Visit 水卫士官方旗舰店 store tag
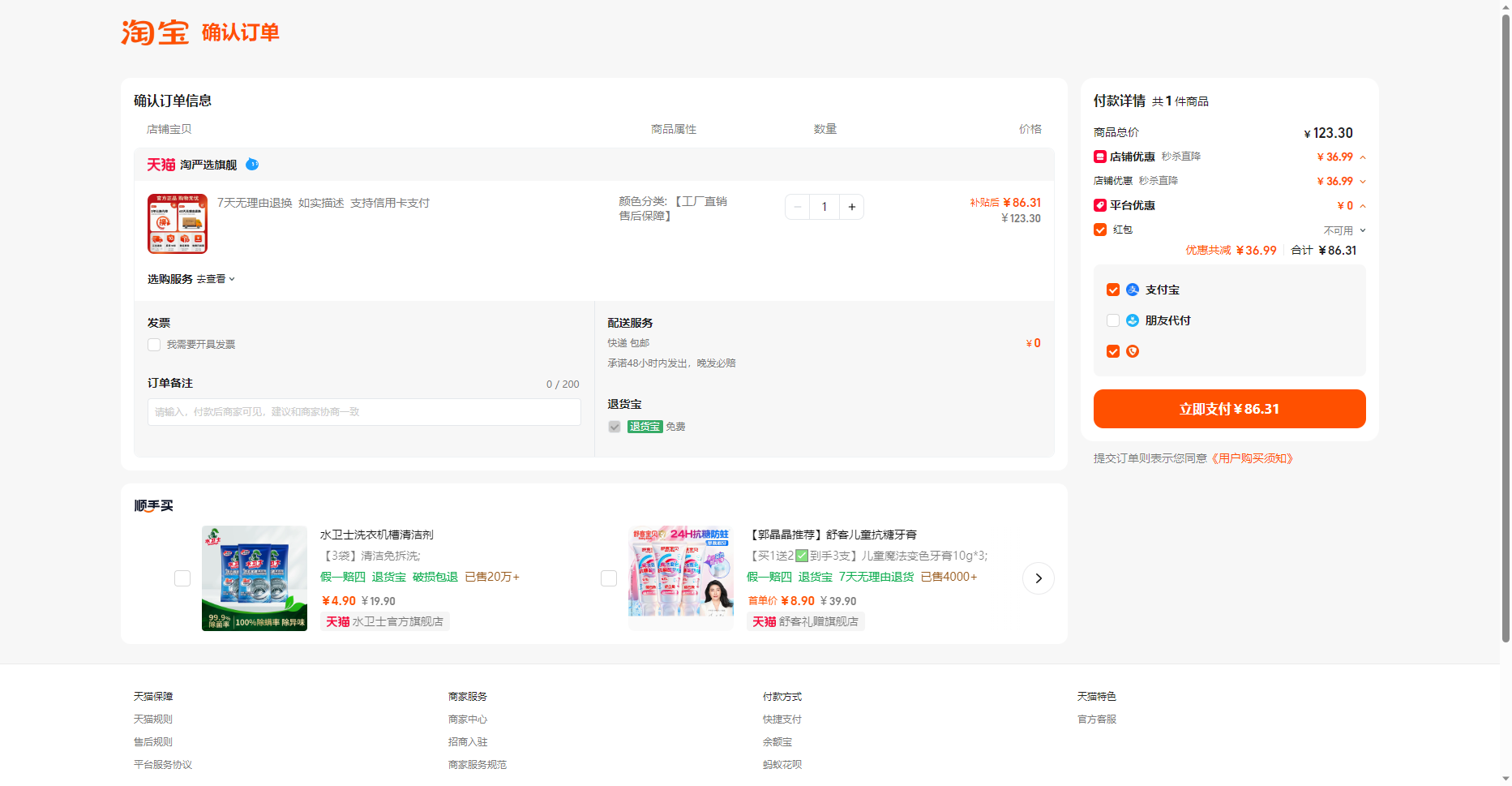The height and width of the screenshot is (786, 1512). (x=385, y=621)
